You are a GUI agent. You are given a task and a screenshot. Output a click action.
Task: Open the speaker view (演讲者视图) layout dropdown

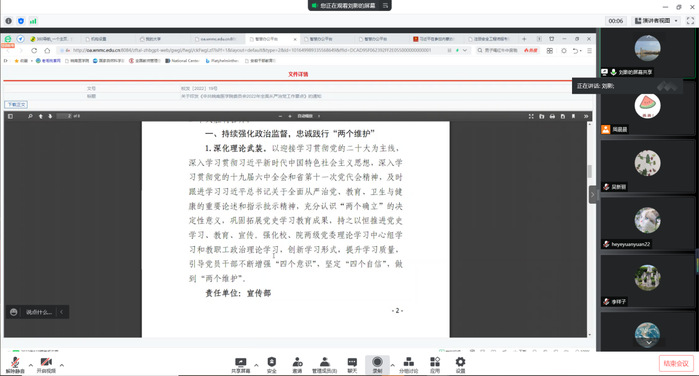coord(657,21)
